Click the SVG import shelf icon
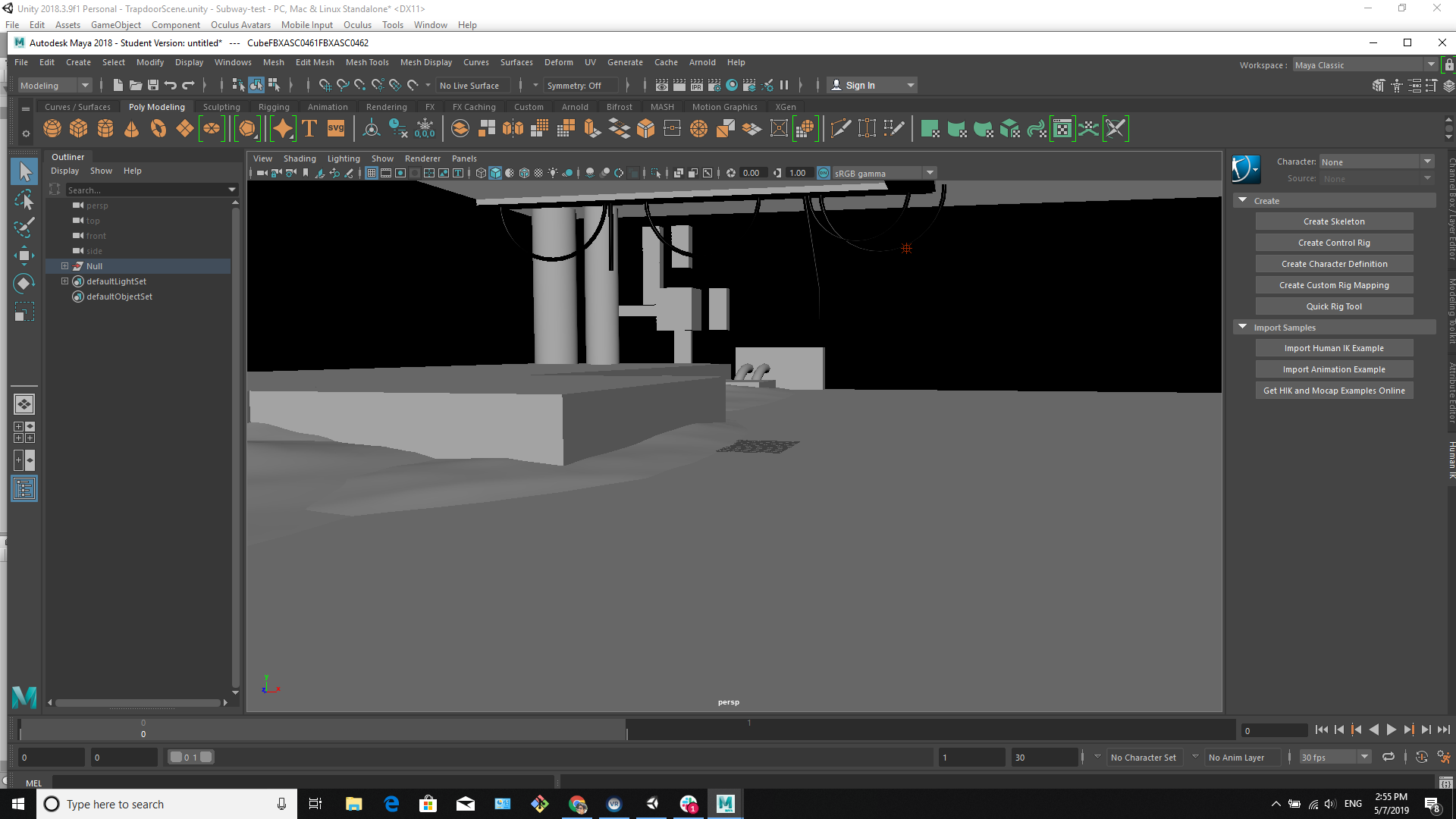 point(336,129)
